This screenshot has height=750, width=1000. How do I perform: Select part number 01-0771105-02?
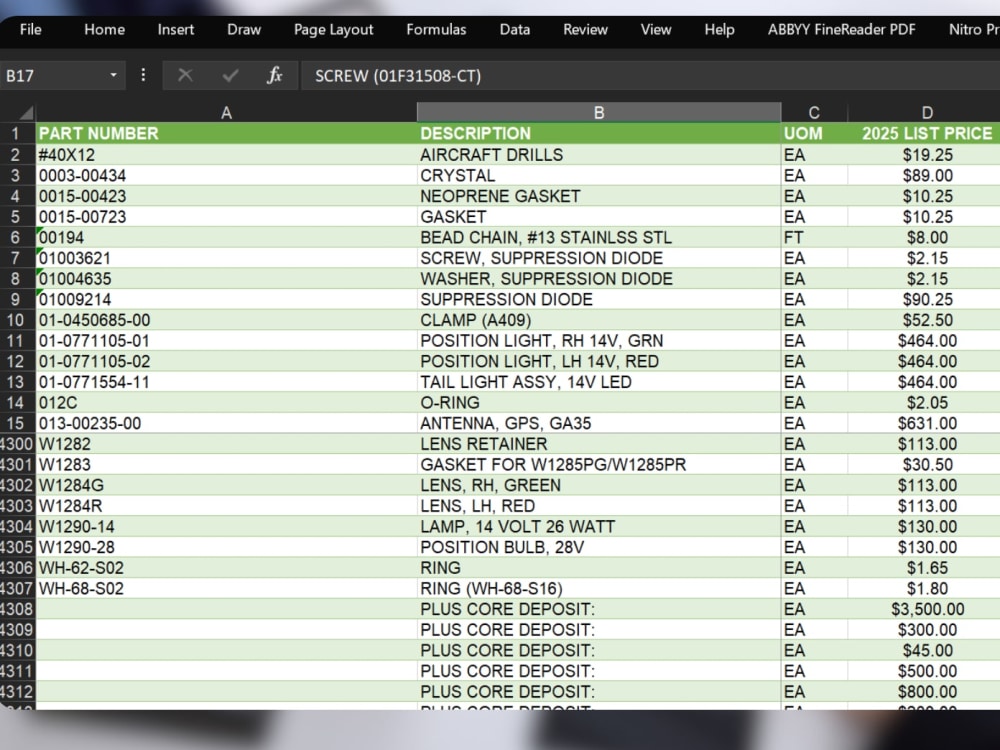[x=226, y=362]
